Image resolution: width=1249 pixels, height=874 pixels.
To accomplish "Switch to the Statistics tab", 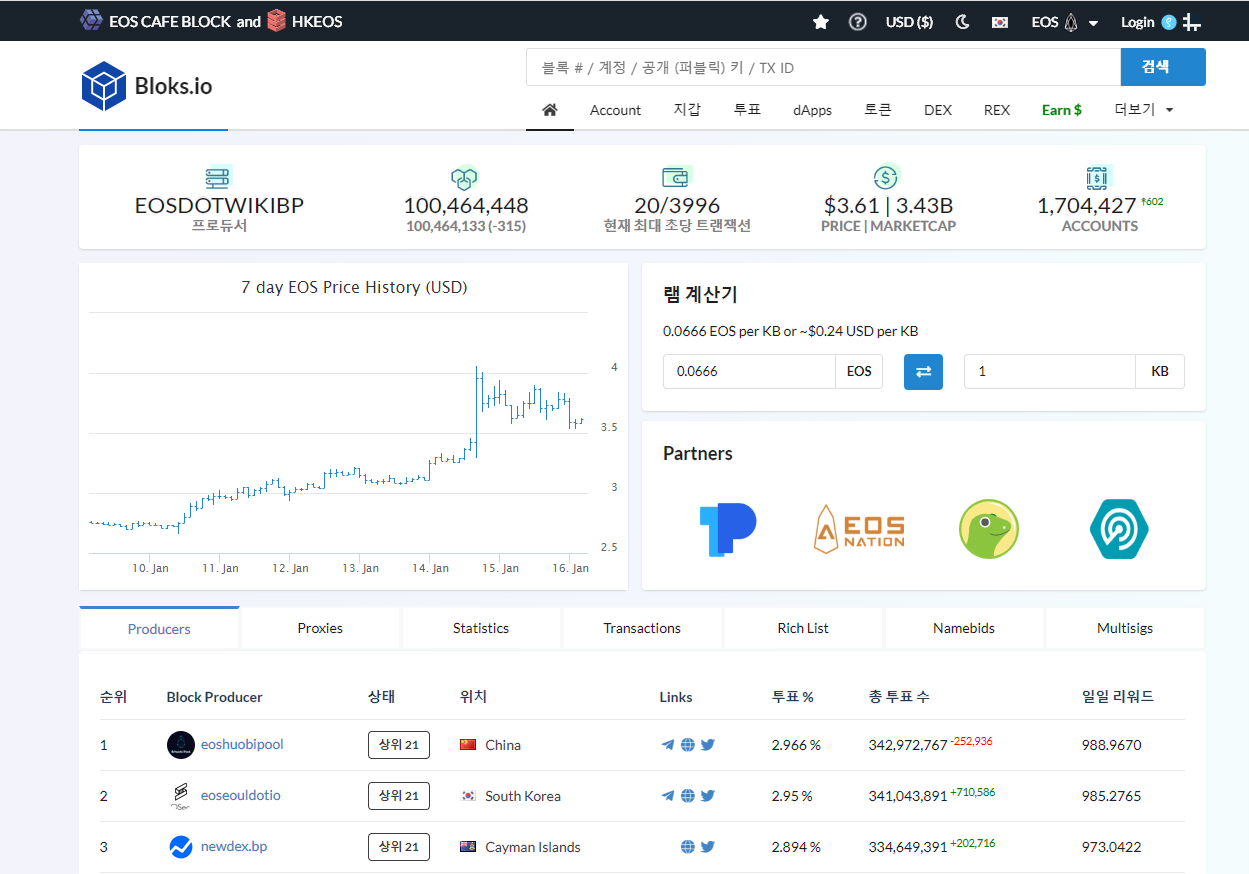I will click(481, 628).
